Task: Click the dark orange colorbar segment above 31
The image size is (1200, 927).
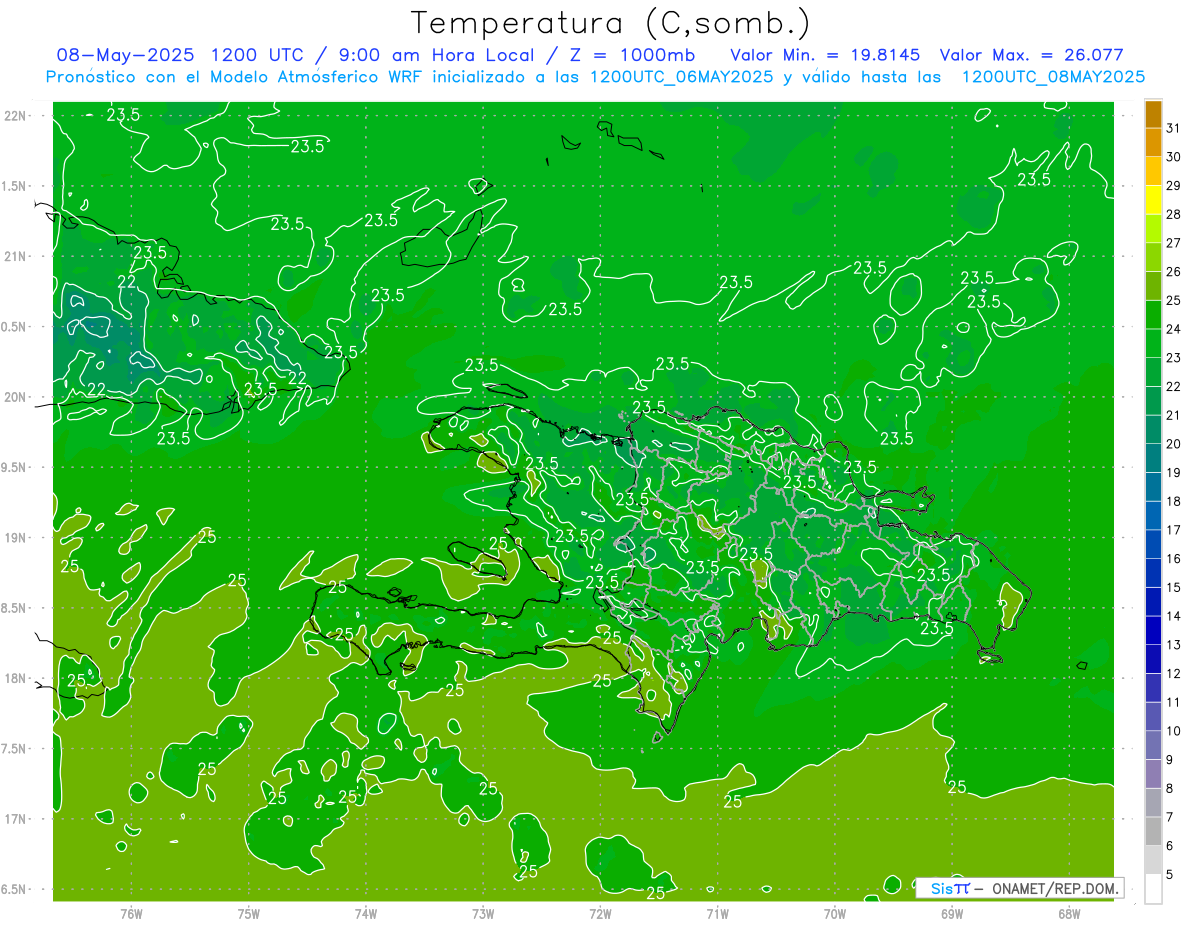Action: 1153,114
